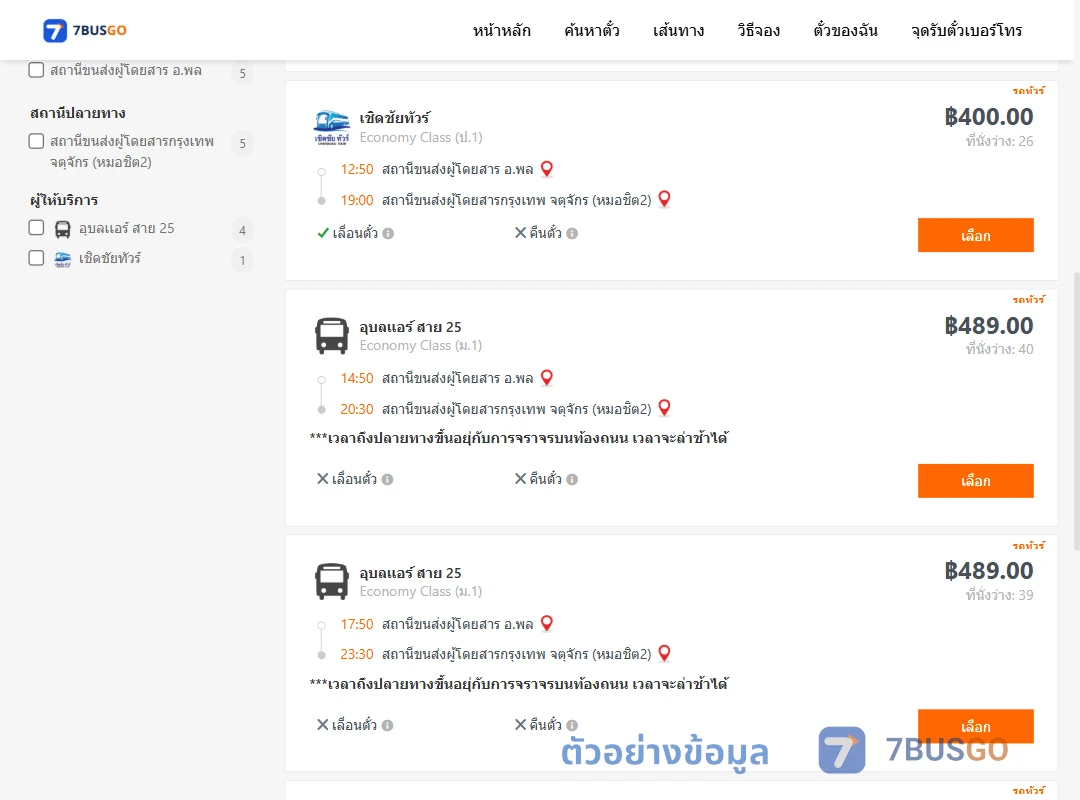Click the 20:30 arrival time

pos(357,409)
